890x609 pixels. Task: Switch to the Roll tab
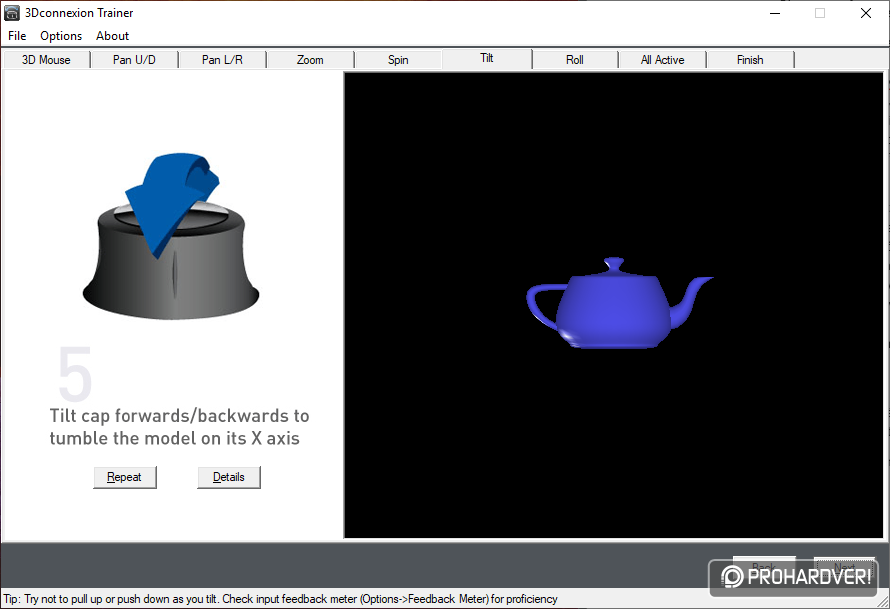tap(574, 60)
